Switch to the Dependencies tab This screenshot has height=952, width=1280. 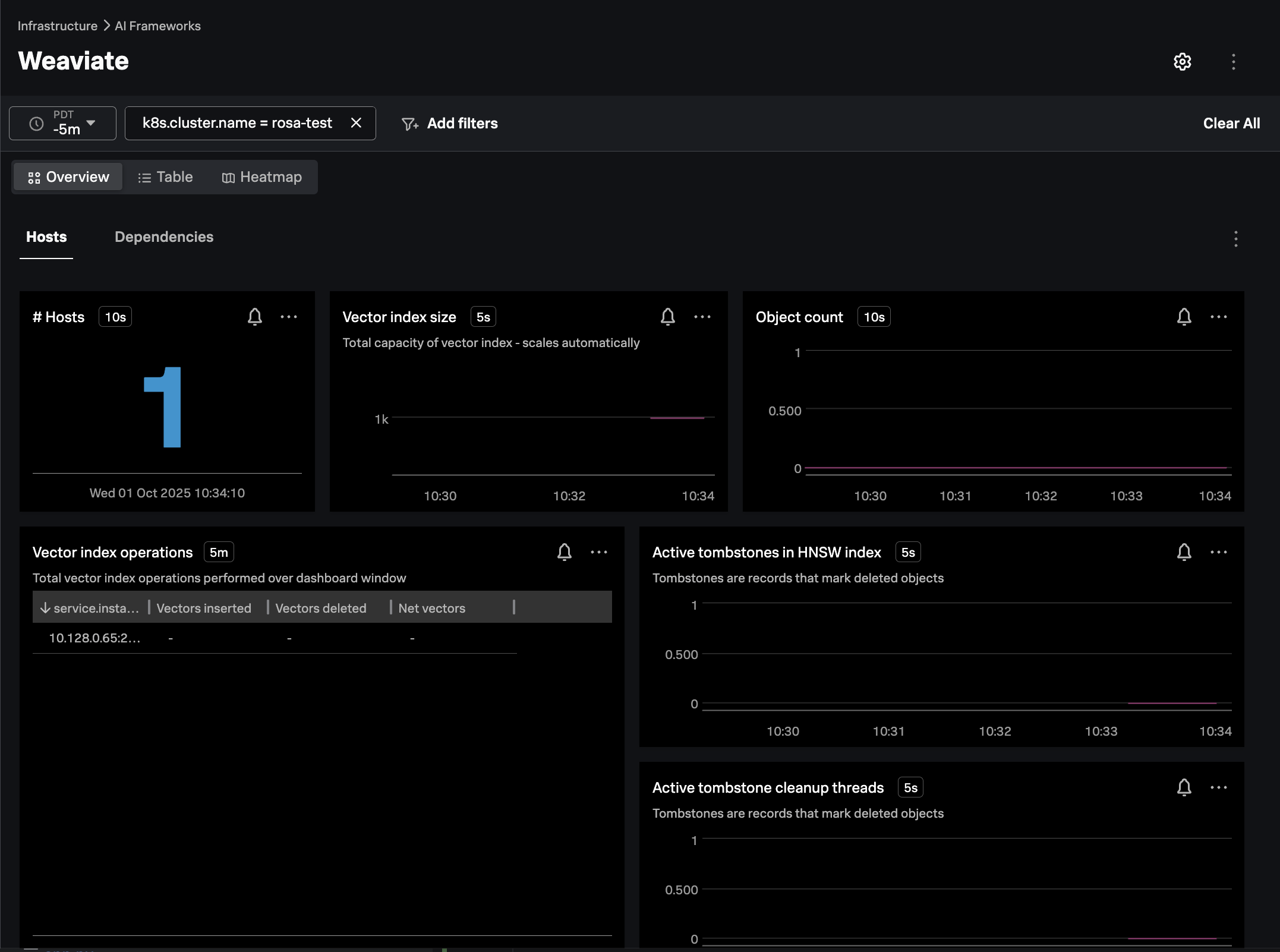point(163,237)
